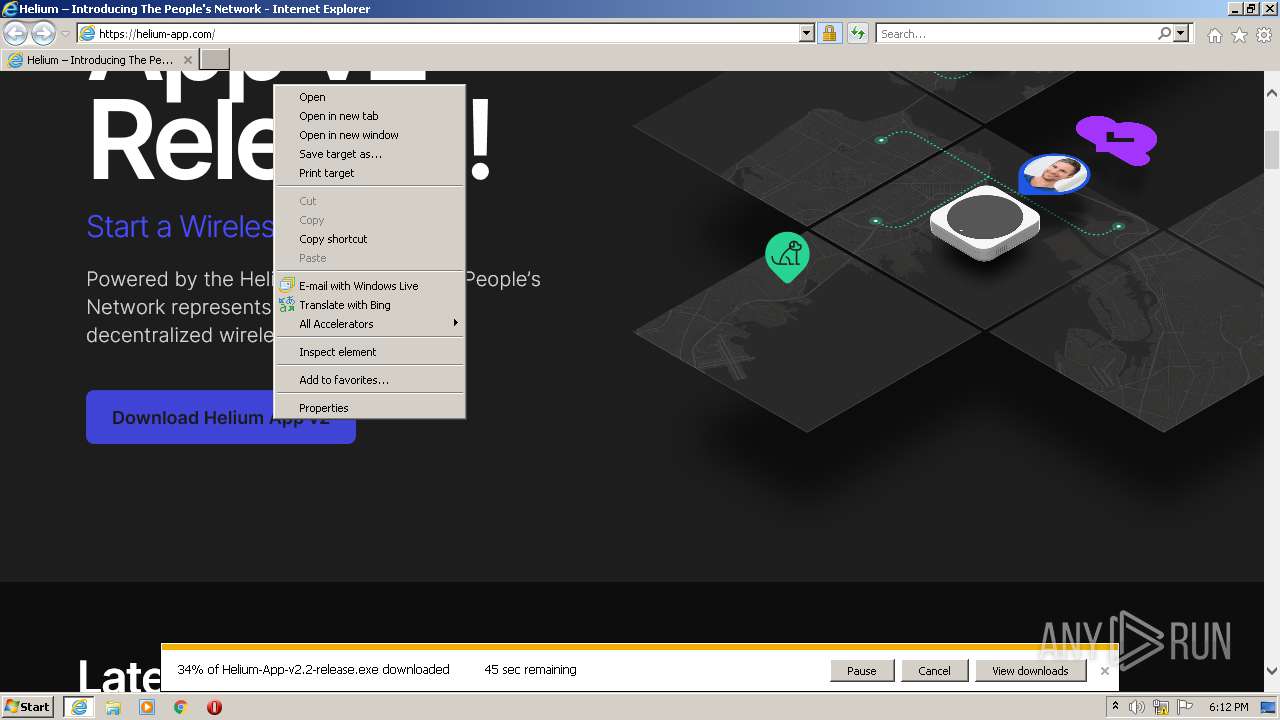1280x720 pixels.
Task: Go forward with the browser Forward arrow
Action: (x=43, y=34)
